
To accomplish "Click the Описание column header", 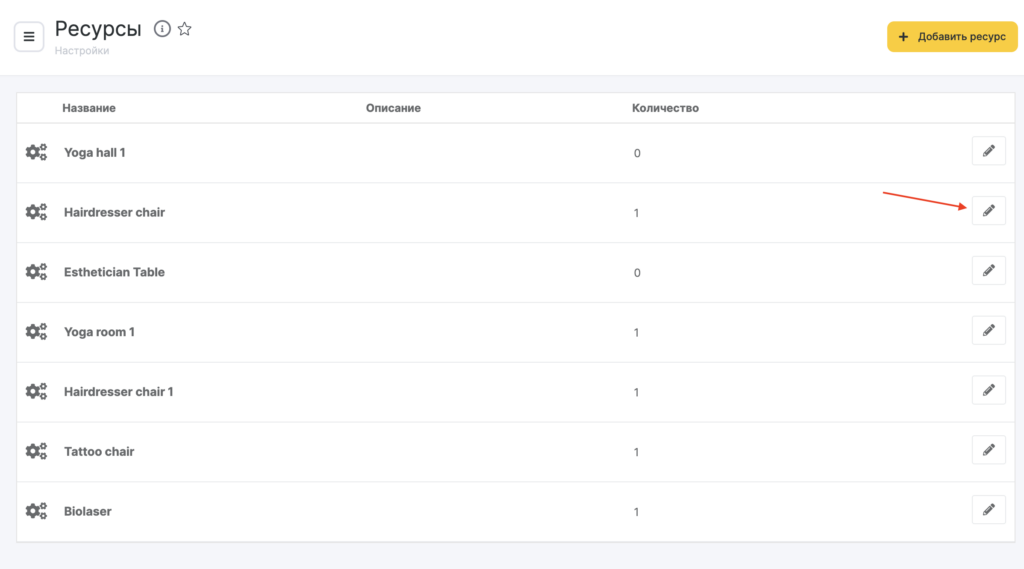I will point(393,108).
